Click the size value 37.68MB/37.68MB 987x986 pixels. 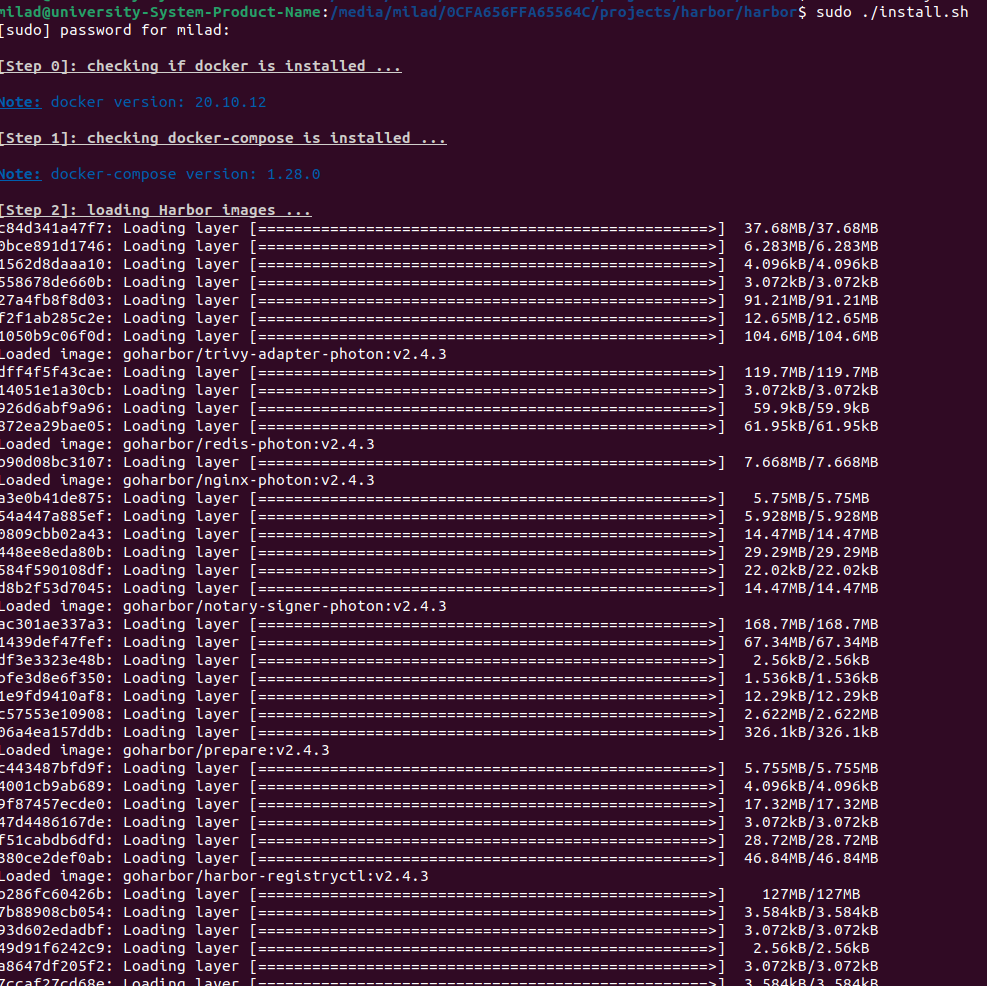811,228
